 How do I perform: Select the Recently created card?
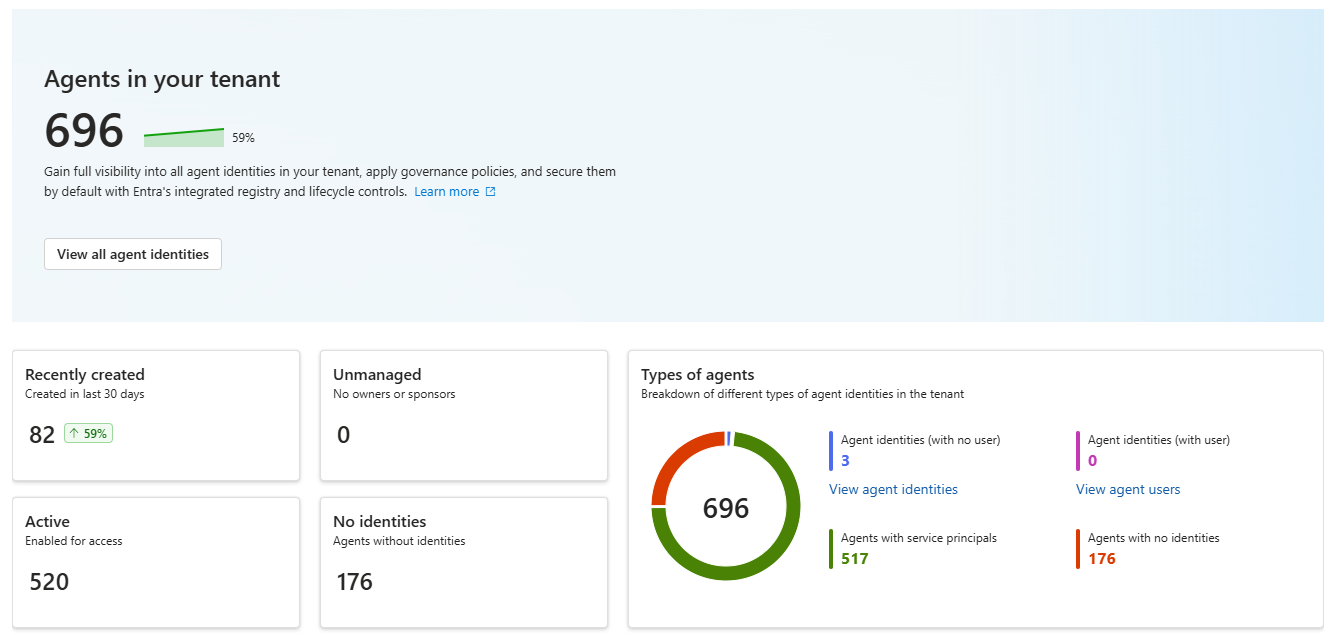tap(156, 415)
